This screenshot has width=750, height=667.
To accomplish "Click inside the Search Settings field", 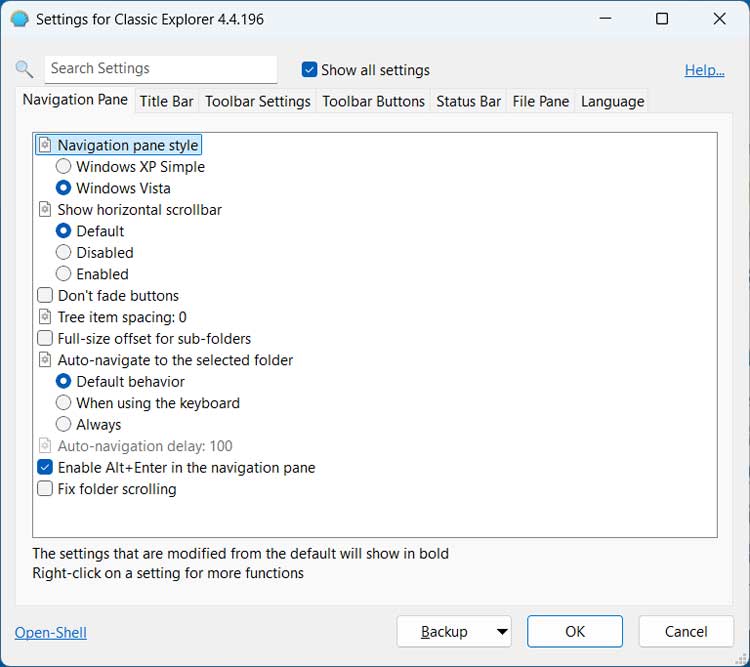I will pyautogui.click(x=161, y=69).
